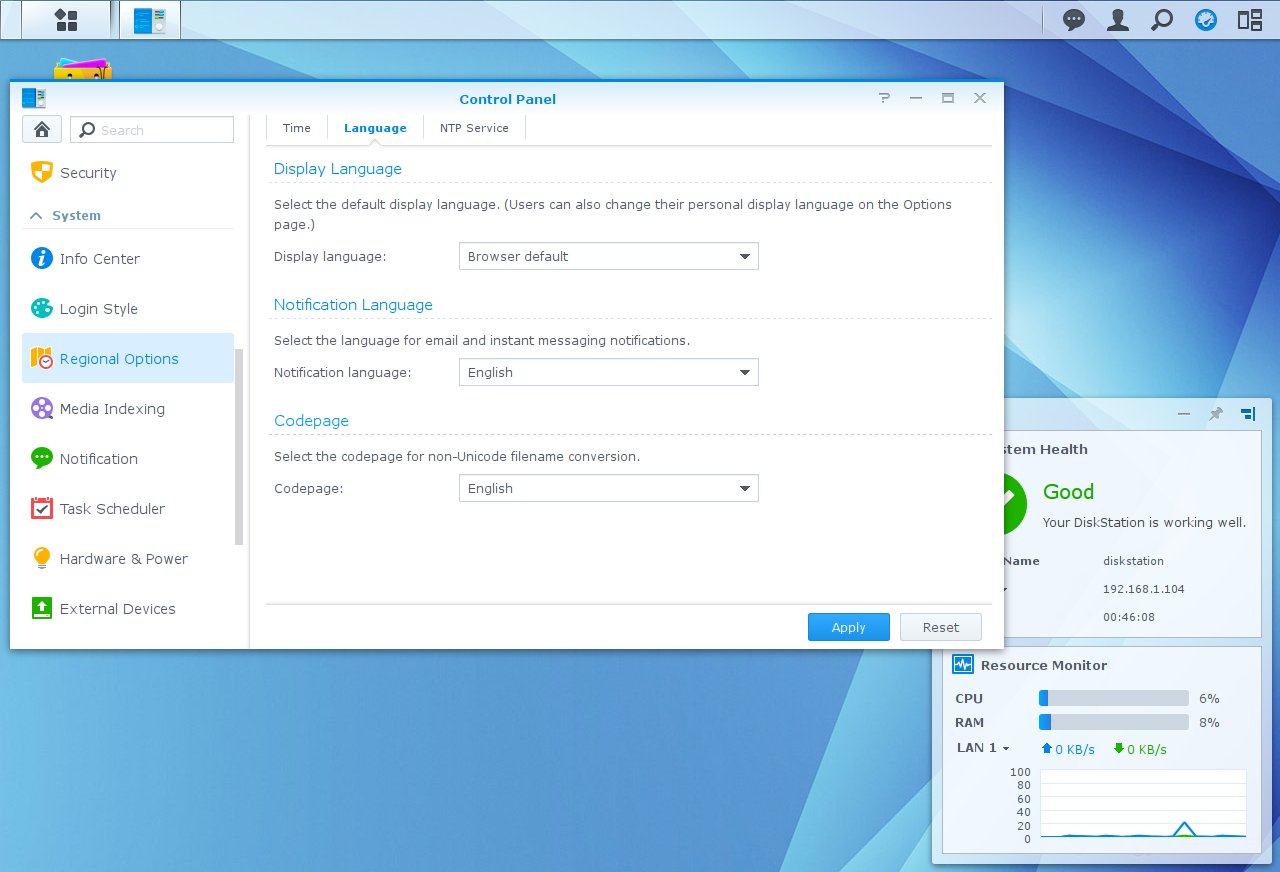Open the Control Panel help question mark
This screenshot has height=872, width=1280.
[884, 98]
